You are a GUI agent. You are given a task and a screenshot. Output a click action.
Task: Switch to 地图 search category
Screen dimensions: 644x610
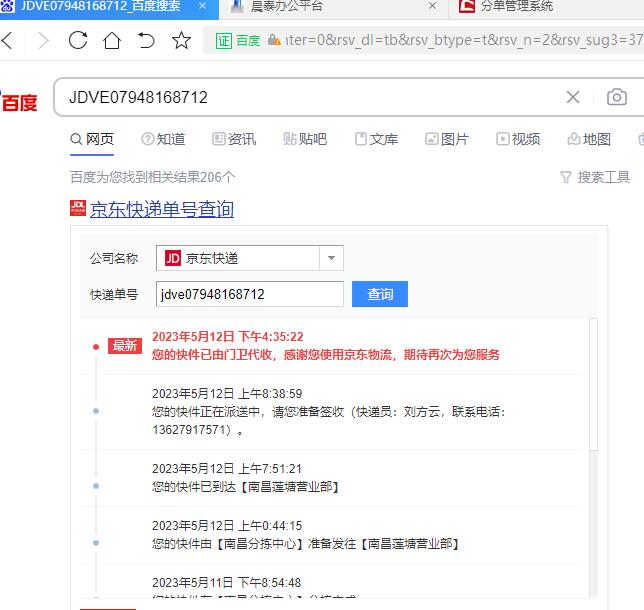pyautogui.click(x=589, y=139)
